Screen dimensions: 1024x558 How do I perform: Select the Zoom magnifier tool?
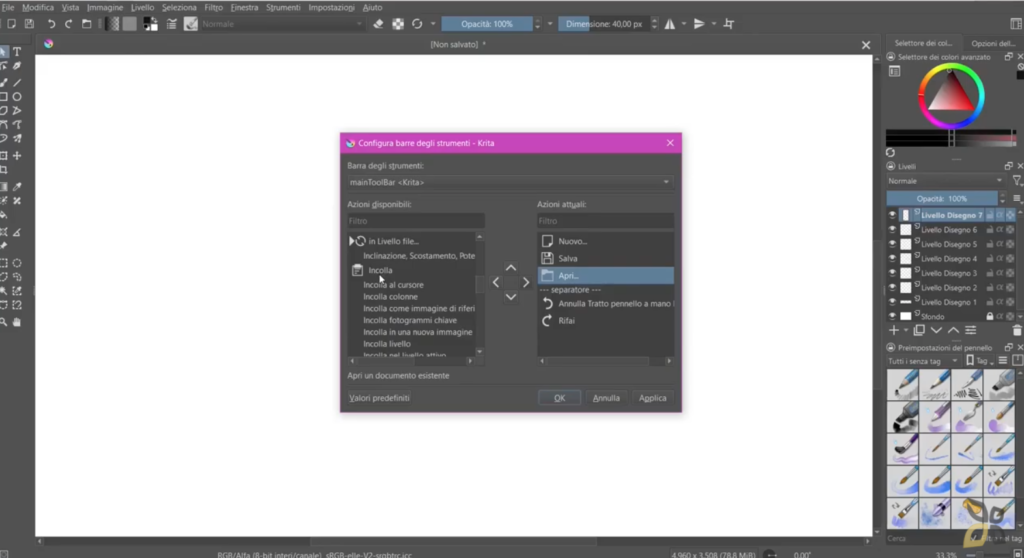tap(4, 322)
